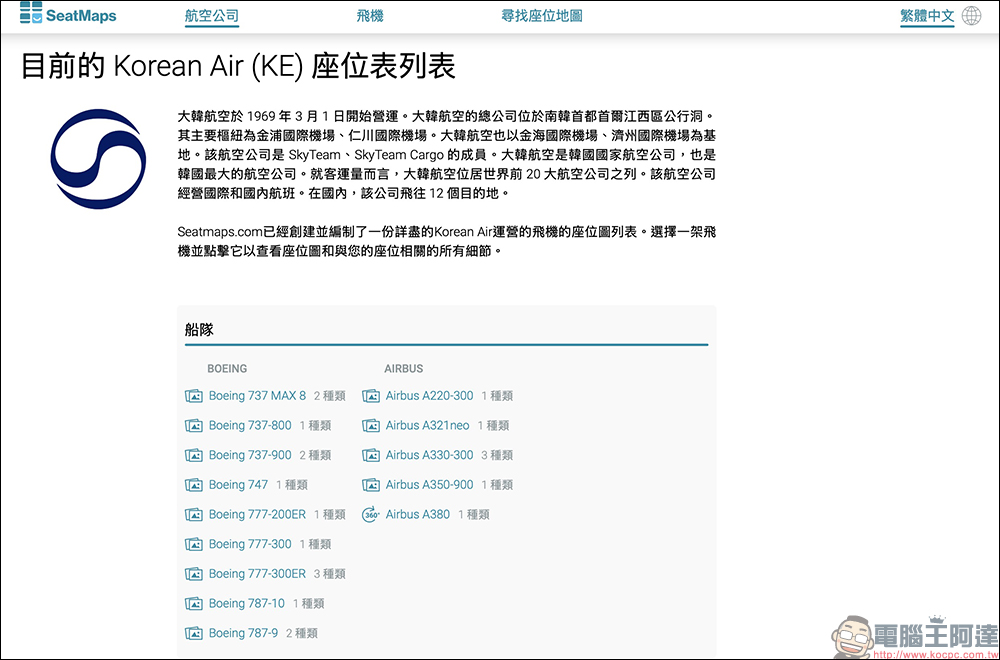
Task: Click the 船隊 section heading
Action: pyautogui.click(x=200, y=330)
